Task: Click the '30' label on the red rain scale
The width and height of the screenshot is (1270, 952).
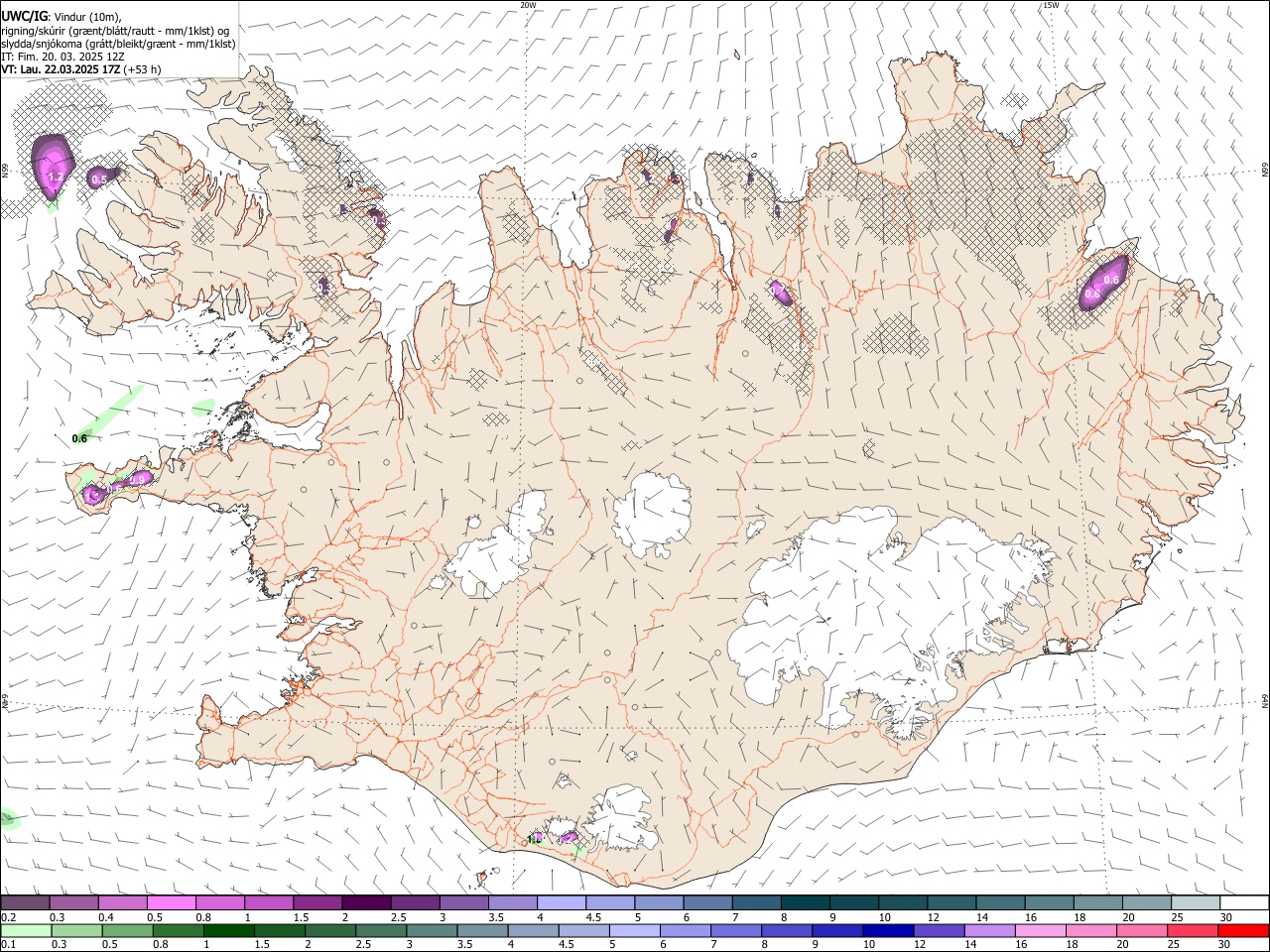Action: [1224, 944]
